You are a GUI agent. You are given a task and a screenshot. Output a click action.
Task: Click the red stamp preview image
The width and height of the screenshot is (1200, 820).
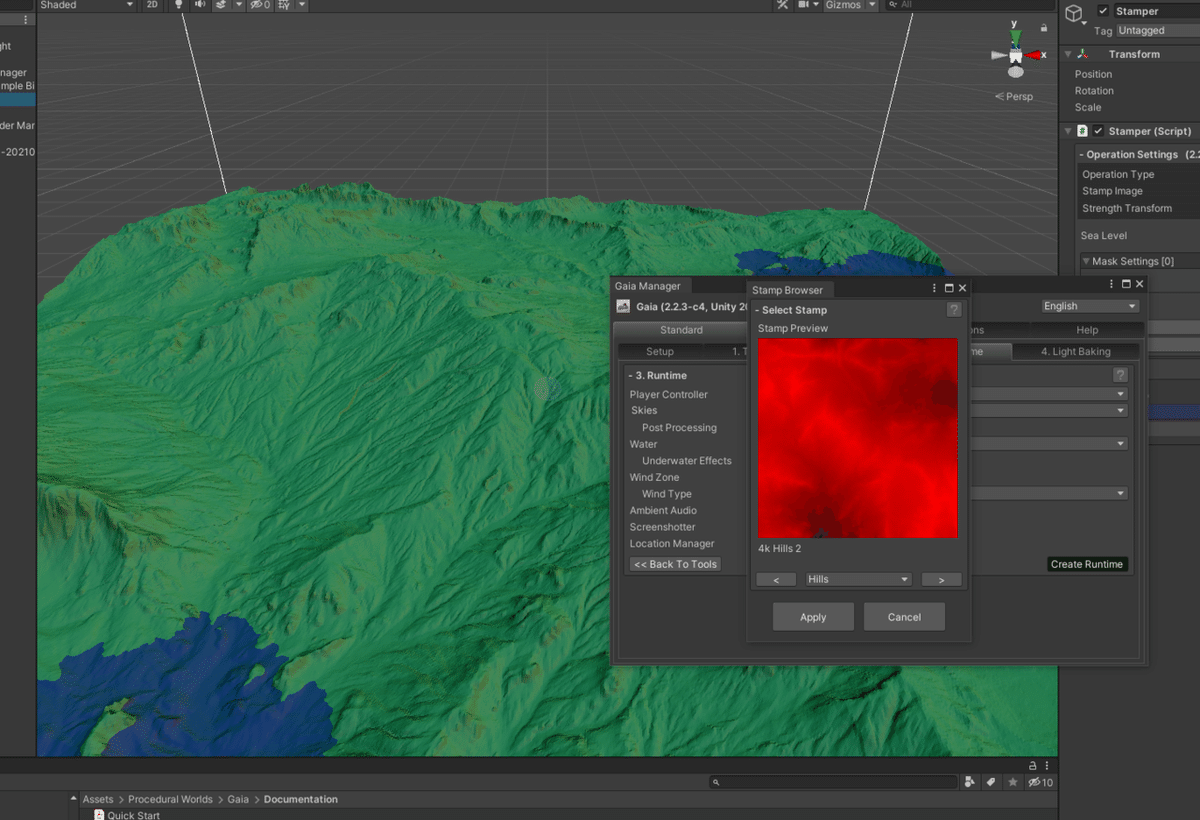pos(858,438)
